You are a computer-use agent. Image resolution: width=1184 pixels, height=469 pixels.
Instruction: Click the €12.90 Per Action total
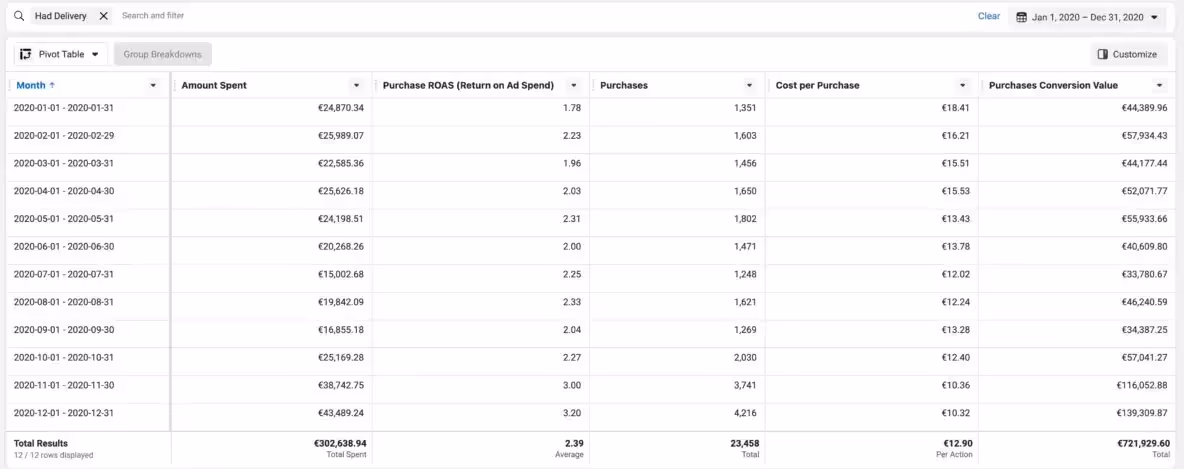click(957, 443)
